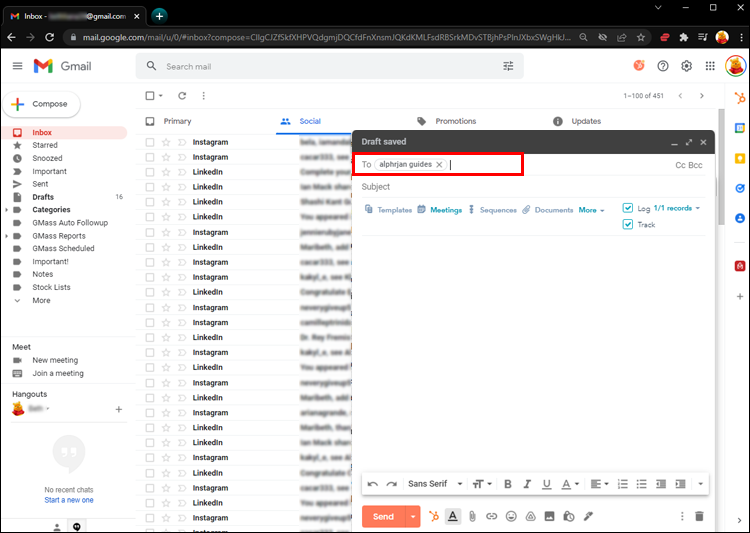Screen dimensions: 750x533
Task: Open the text size dropdown
Action: pos(482,484)
